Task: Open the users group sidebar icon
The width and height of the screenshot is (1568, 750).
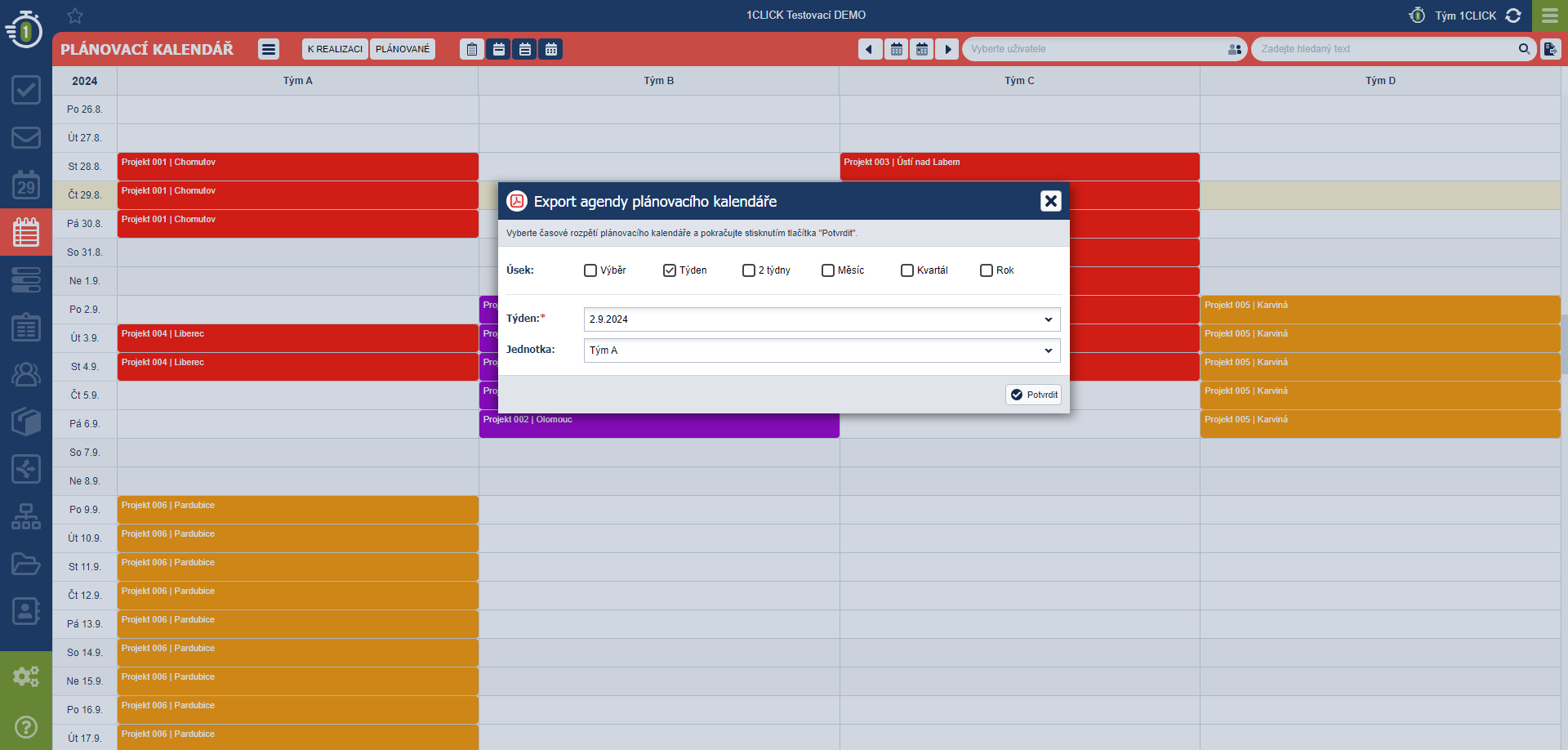Action: point(26,374)
